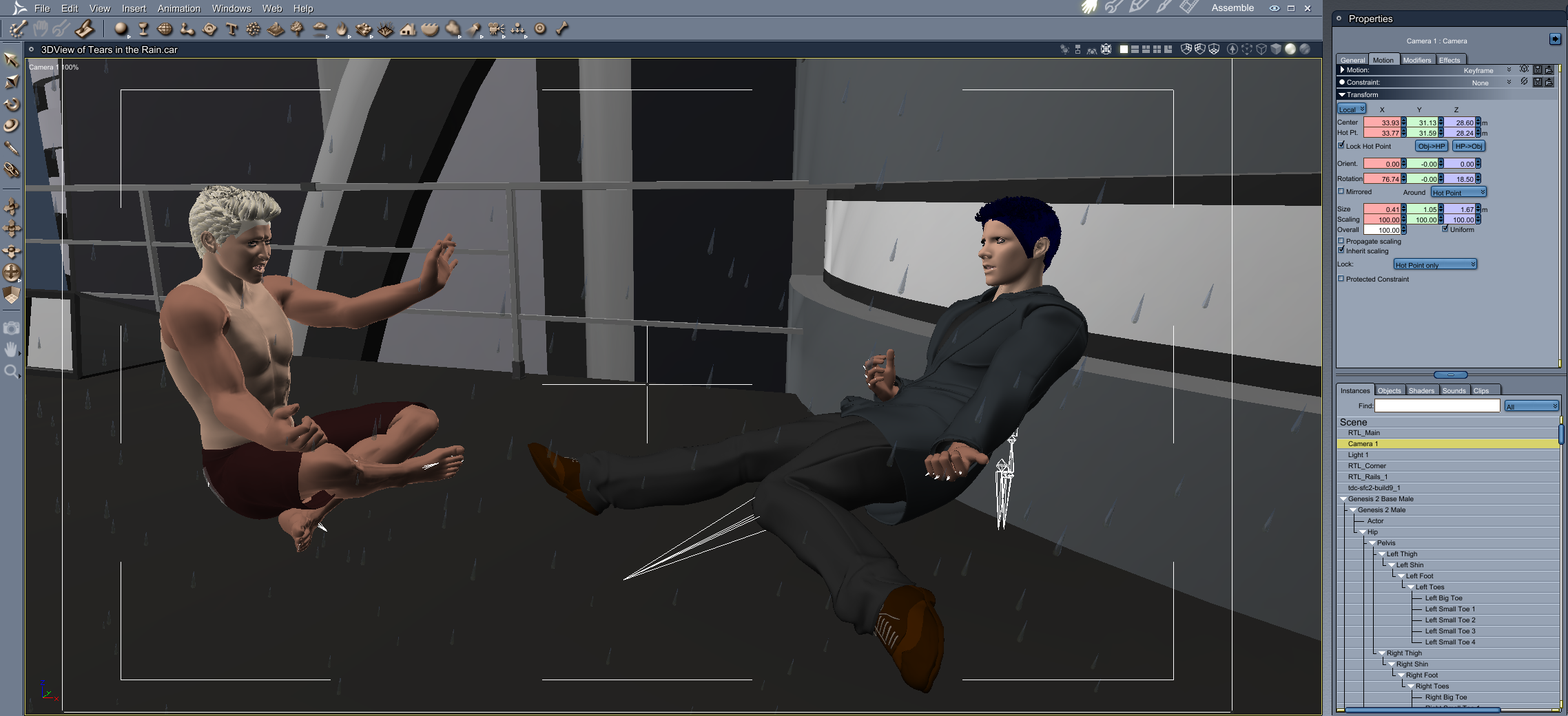1568x716 pixels.
Task: Click the Overall scaling value field
Action: 1382,230
